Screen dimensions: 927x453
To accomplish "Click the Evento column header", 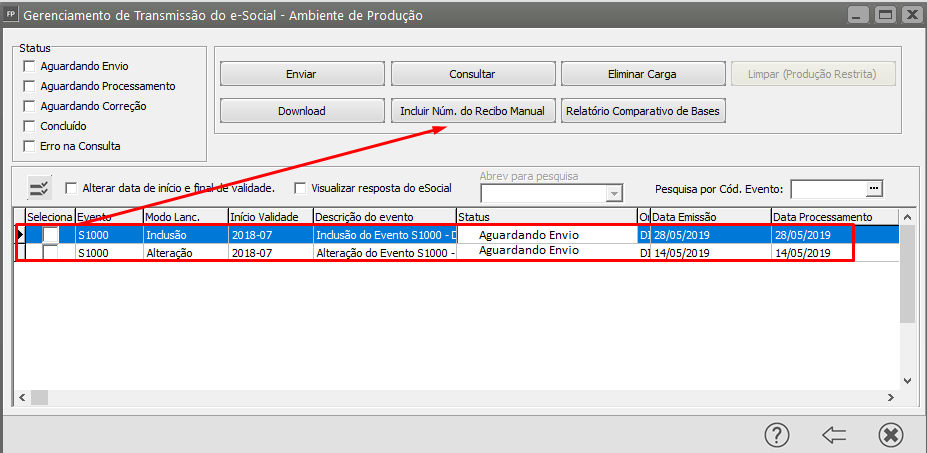I will pyautogui.click(x=110, y=216).
